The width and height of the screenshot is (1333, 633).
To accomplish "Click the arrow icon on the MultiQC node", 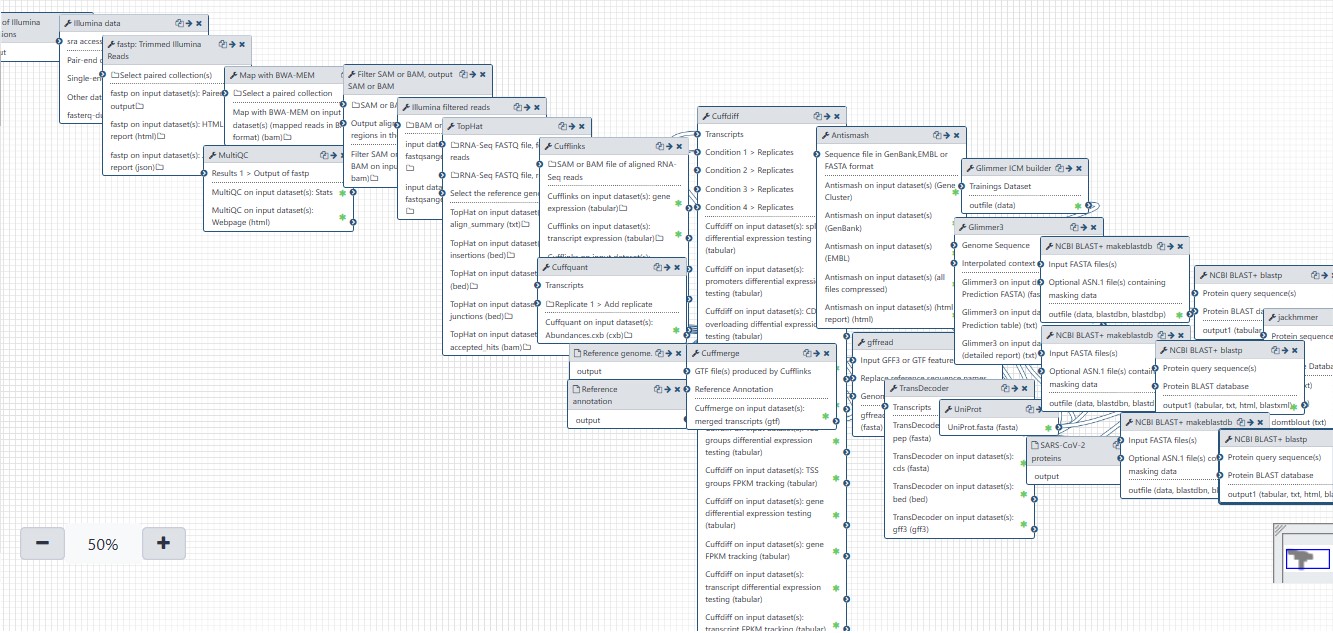I will (x=335, y=155).
